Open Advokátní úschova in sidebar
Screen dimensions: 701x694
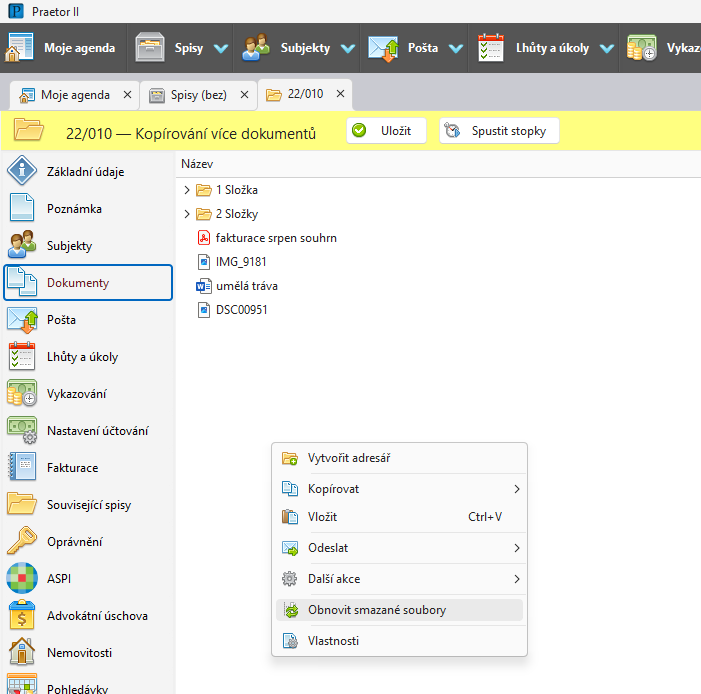pos(88,616)
